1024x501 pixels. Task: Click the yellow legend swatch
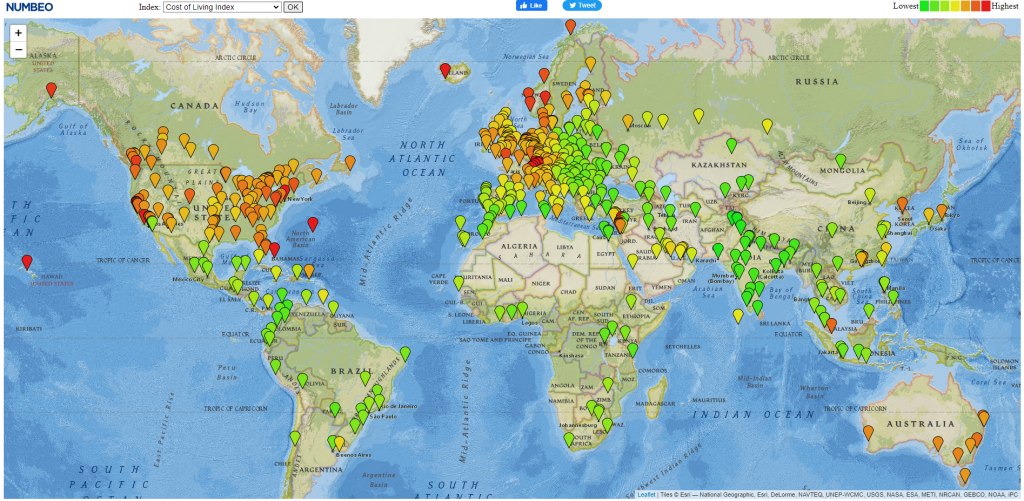pyautogui.click(x=954, y=7)
